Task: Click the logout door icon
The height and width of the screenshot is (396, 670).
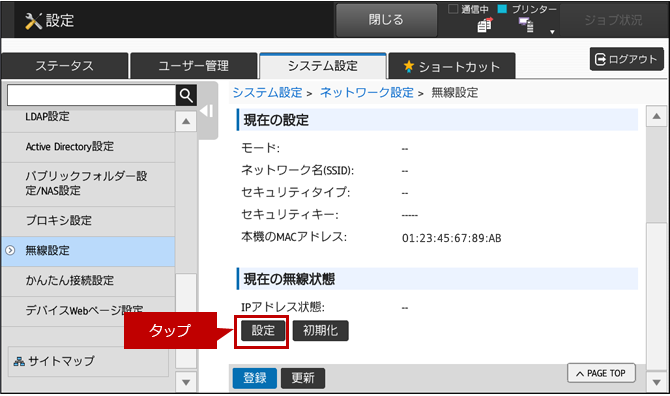Action: (x=600, y=59)
